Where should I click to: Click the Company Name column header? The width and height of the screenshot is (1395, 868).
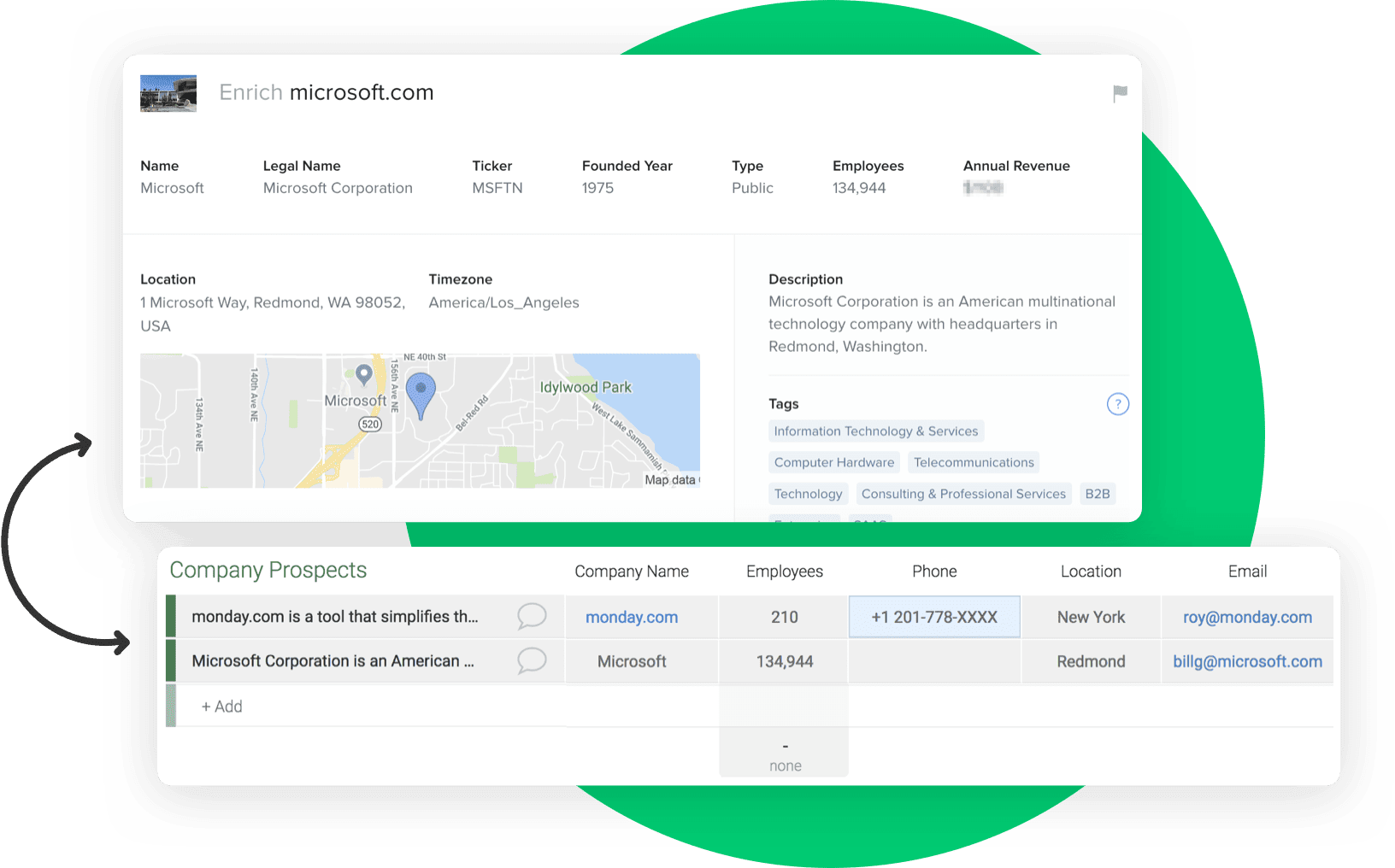(632, 572)
